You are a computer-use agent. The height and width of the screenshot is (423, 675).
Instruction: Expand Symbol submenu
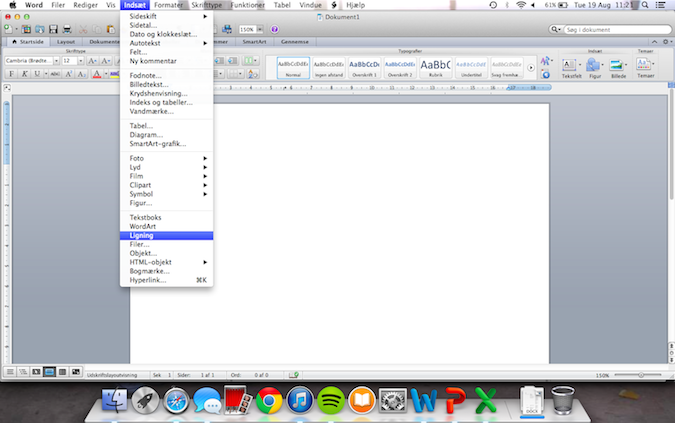click(167, 194)
